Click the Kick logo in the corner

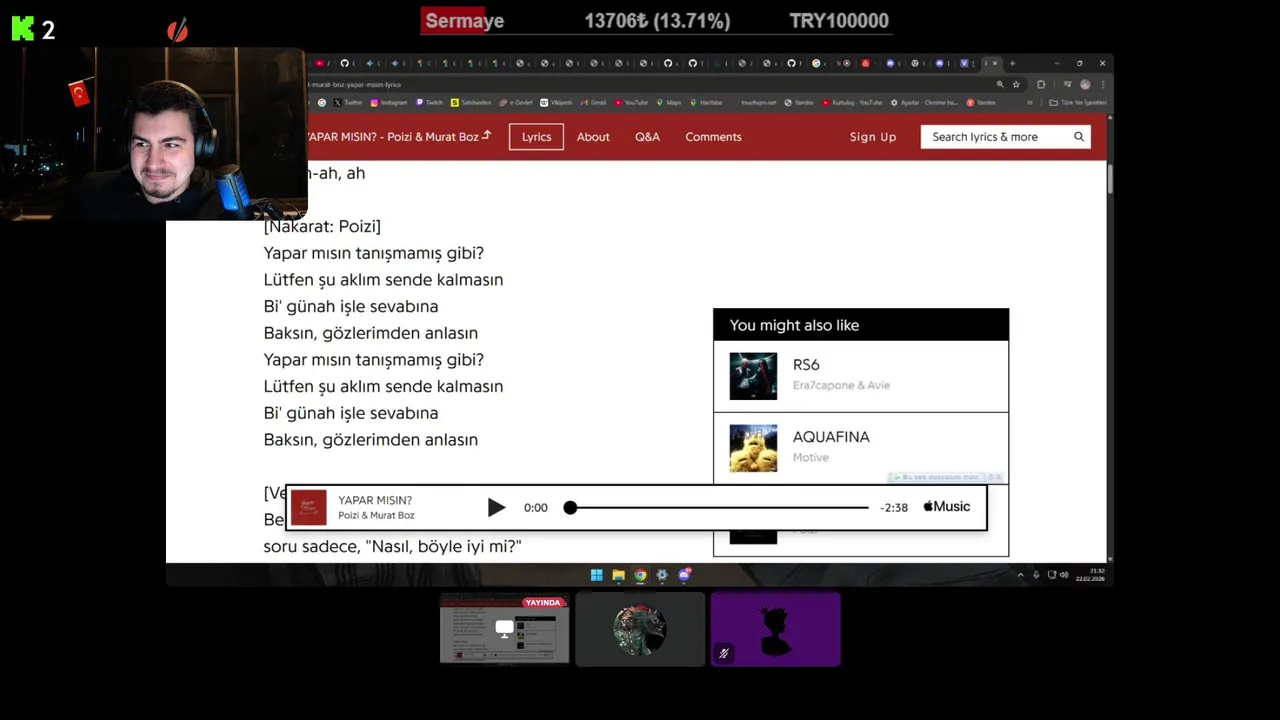(x=23, y=29)
